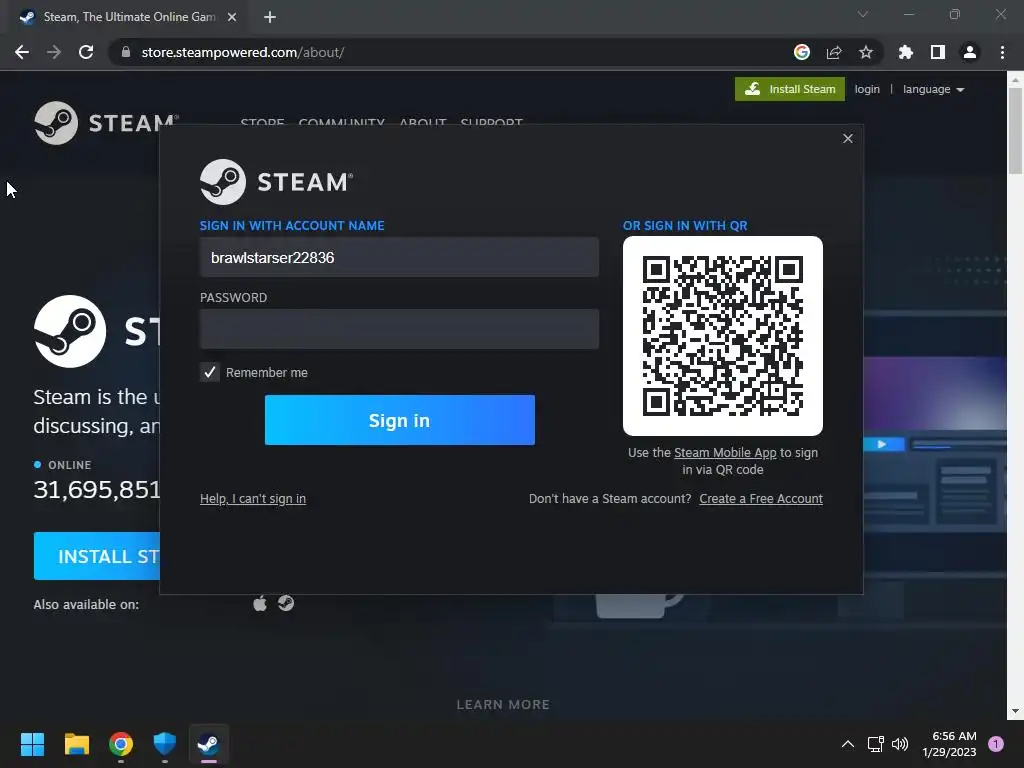Image resolution: width=1024 pixels, height=768 pixels.
Task: Open Help, I can't sign in link
Action: (x=253, y=498)
